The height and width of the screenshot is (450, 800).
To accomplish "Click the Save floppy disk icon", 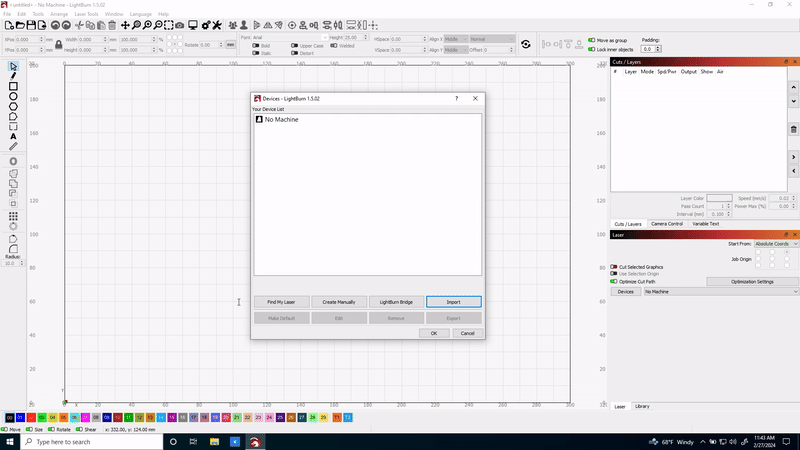I will 31,25.
